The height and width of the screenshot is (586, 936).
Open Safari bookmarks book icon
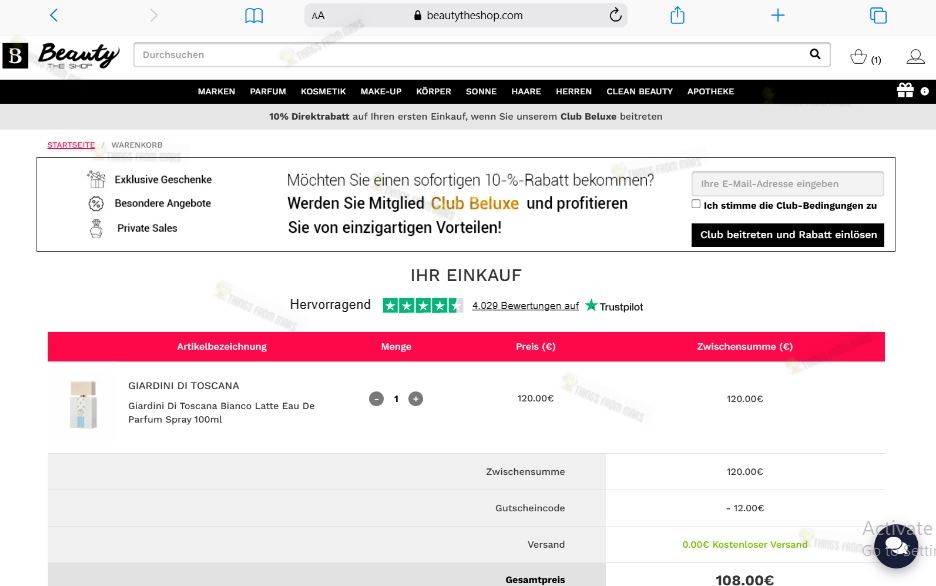pyautogui.click(x=254, y=16)
